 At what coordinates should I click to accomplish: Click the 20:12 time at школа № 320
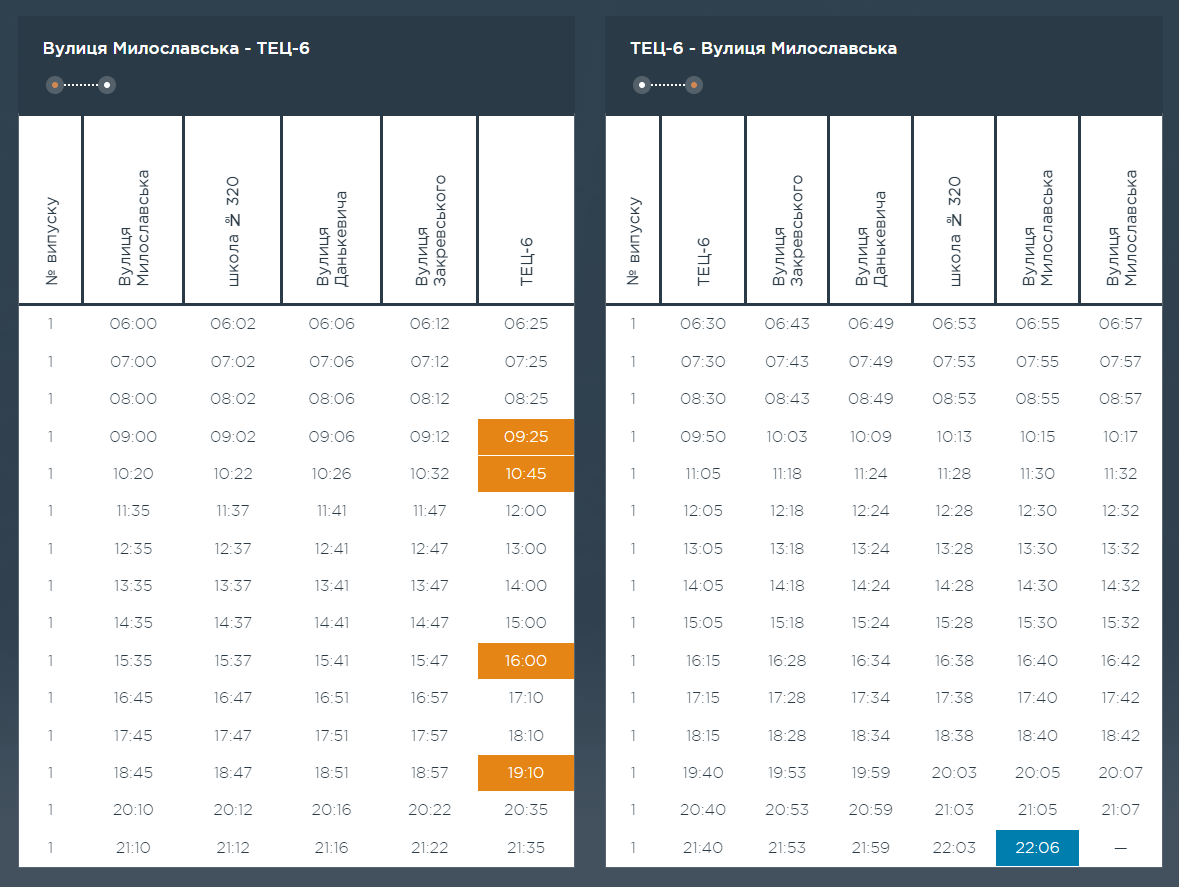[x=233, y=810]
